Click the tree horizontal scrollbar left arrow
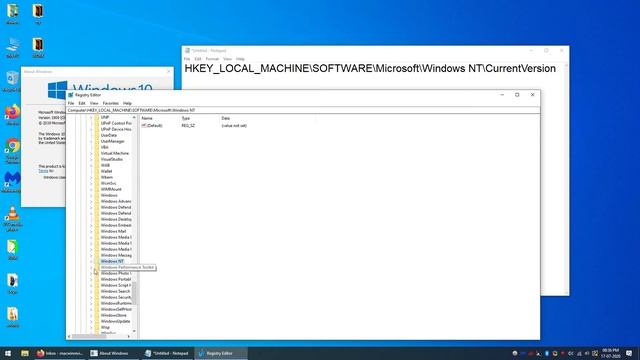The image size is (640, 360). [x=69, y=336]
